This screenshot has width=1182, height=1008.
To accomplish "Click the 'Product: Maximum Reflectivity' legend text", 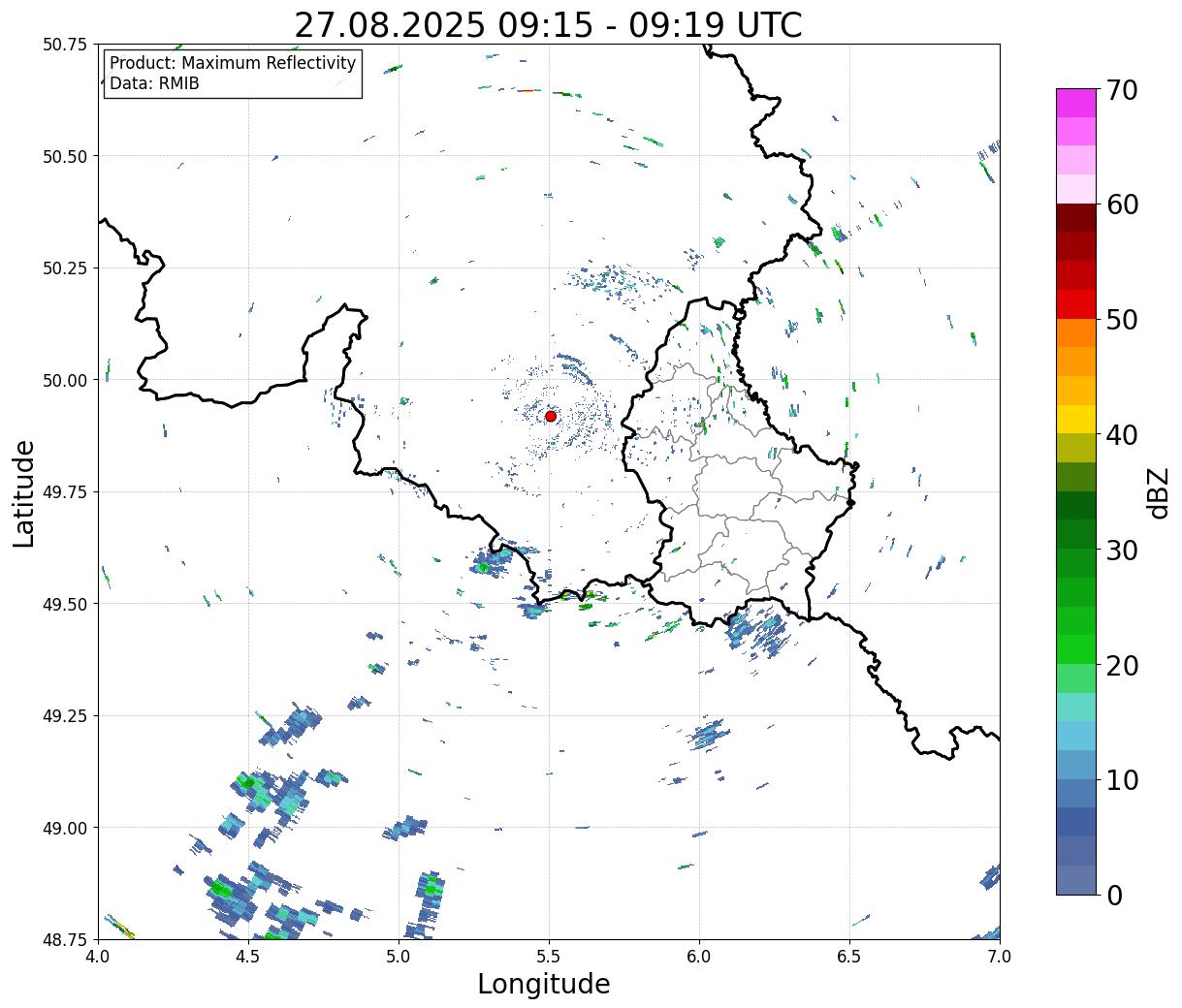I will 233,63.
